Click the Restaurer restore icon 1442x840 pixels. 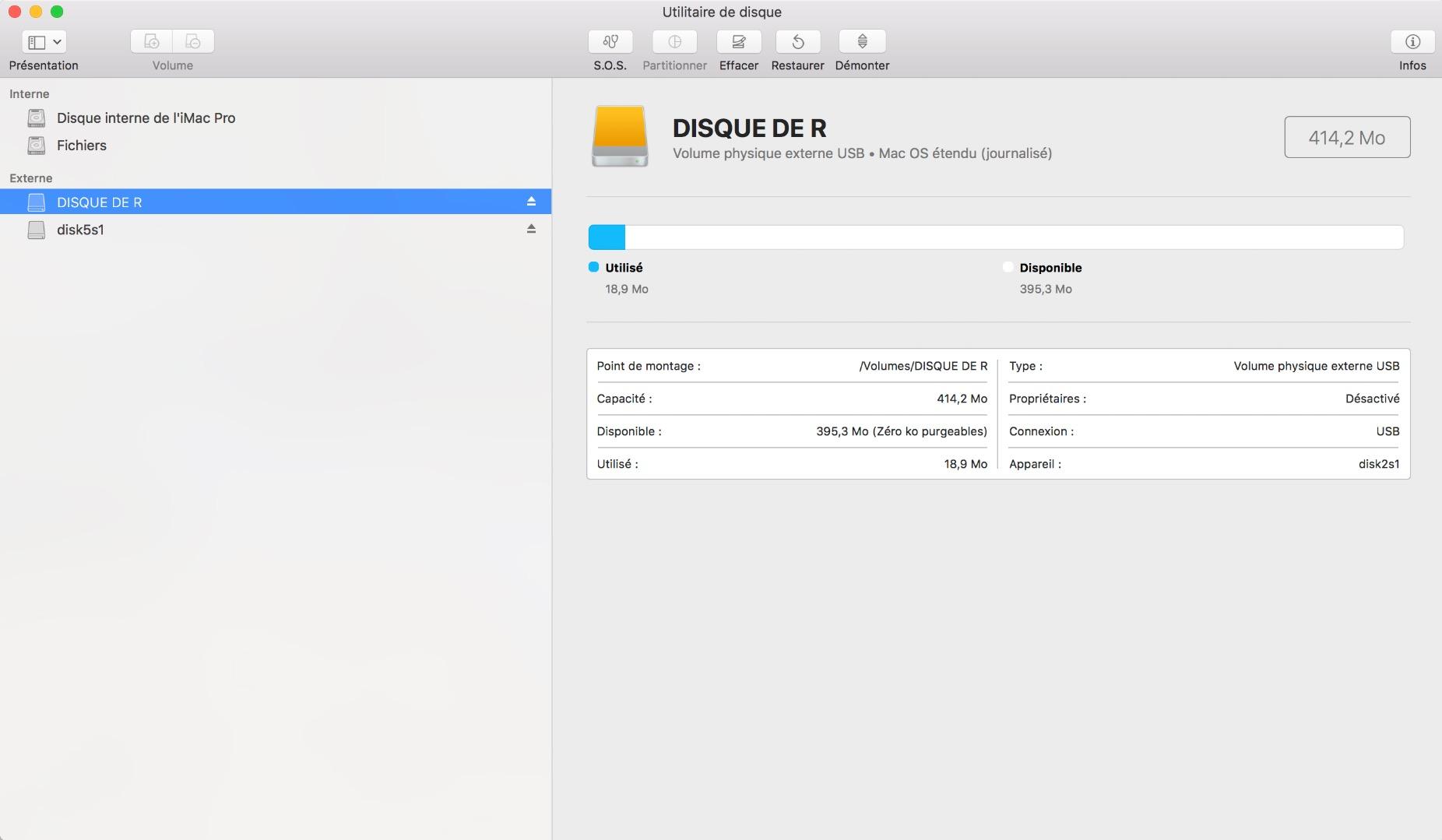click(798, 42)
